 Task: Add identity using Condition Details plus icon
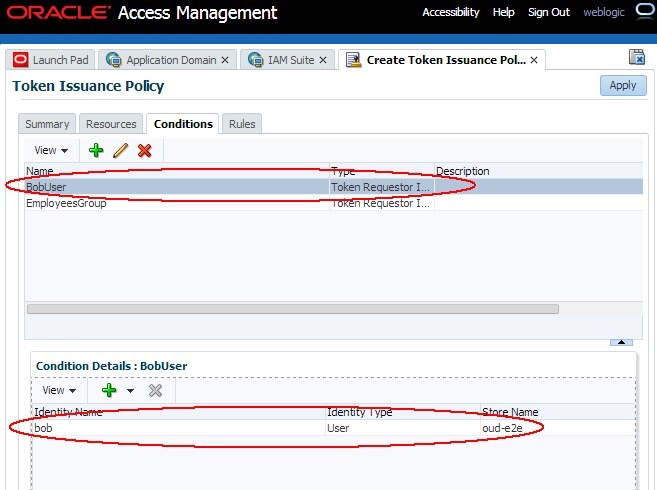109,390
